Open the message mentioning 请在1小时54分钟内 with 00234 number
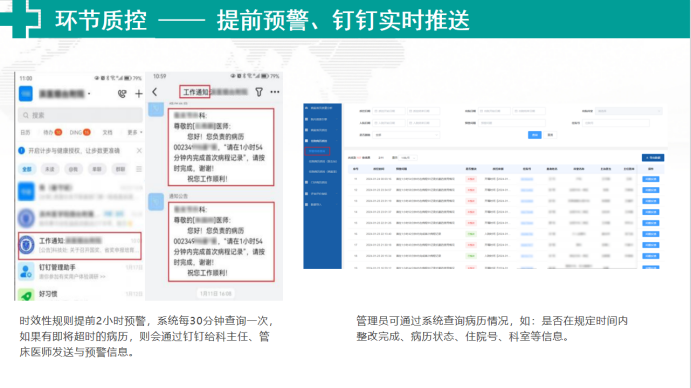Viewport: 691px width, 388px height. (221, 147)
